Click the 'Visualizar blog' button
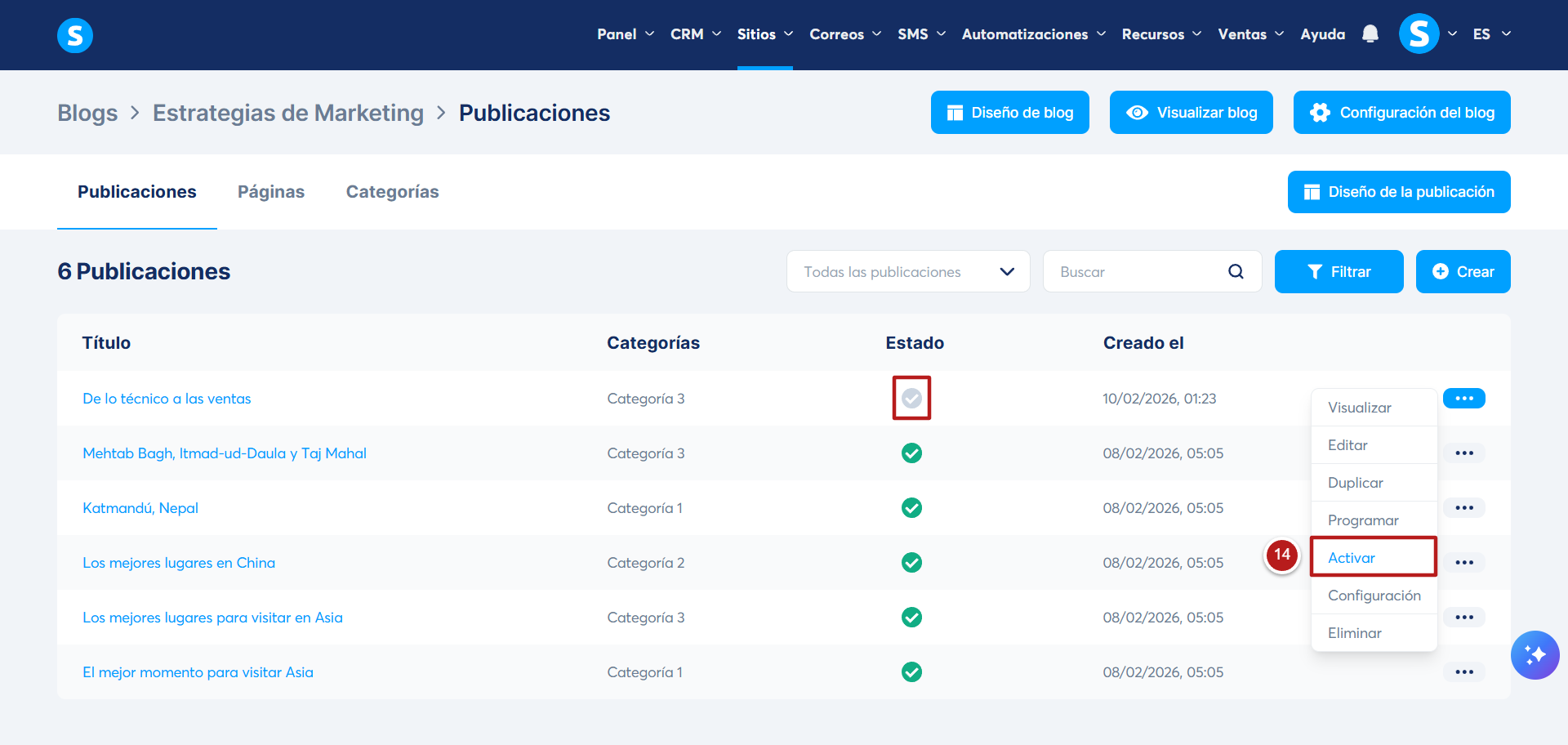The image size is (1568, 745). coord(1192,112)
